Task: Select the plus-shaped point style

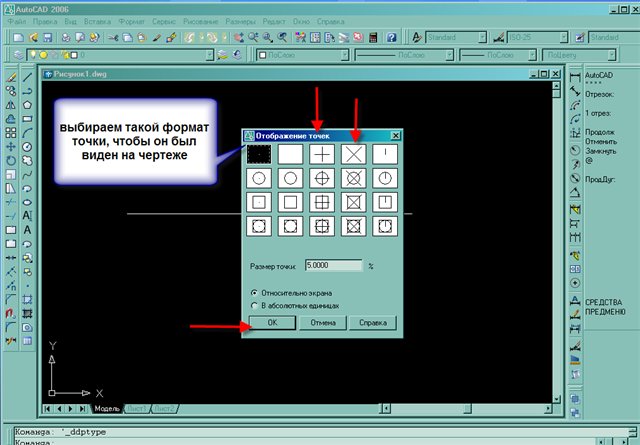Action: point(323,154)
